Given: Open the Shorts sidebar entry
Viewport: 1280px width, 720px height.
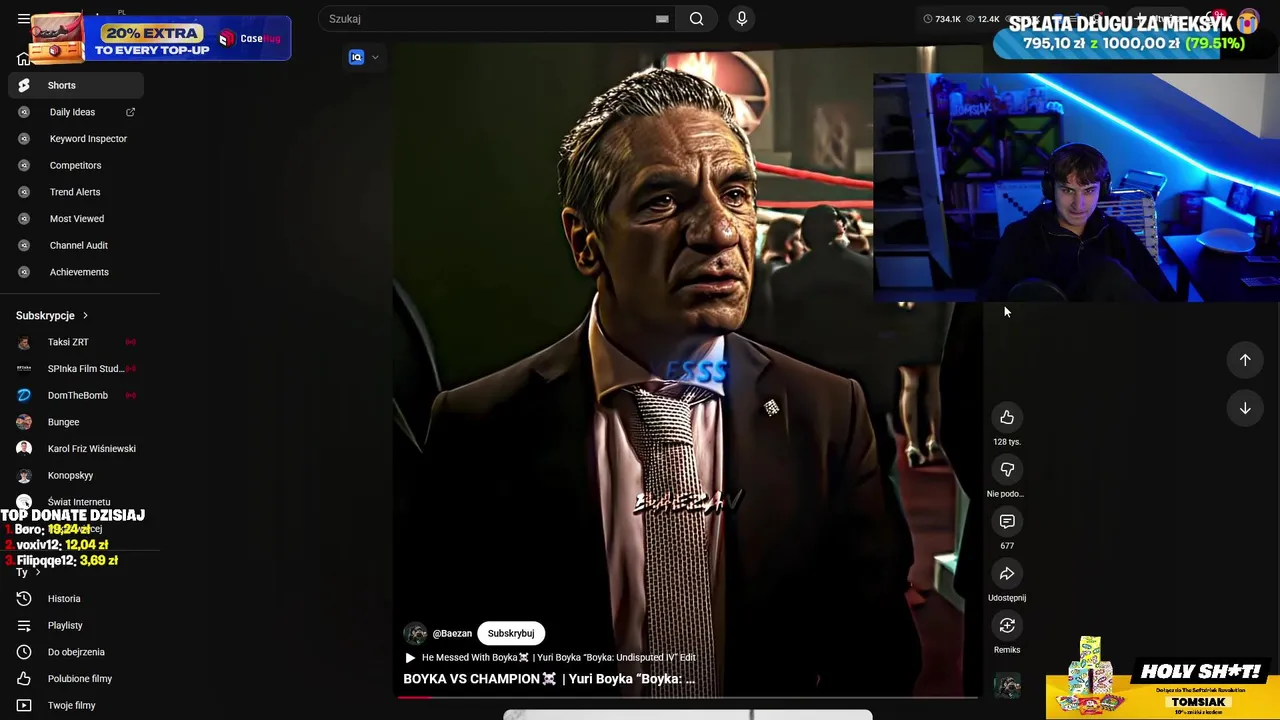Looking at the screenshot, I should tap(76, 85).
